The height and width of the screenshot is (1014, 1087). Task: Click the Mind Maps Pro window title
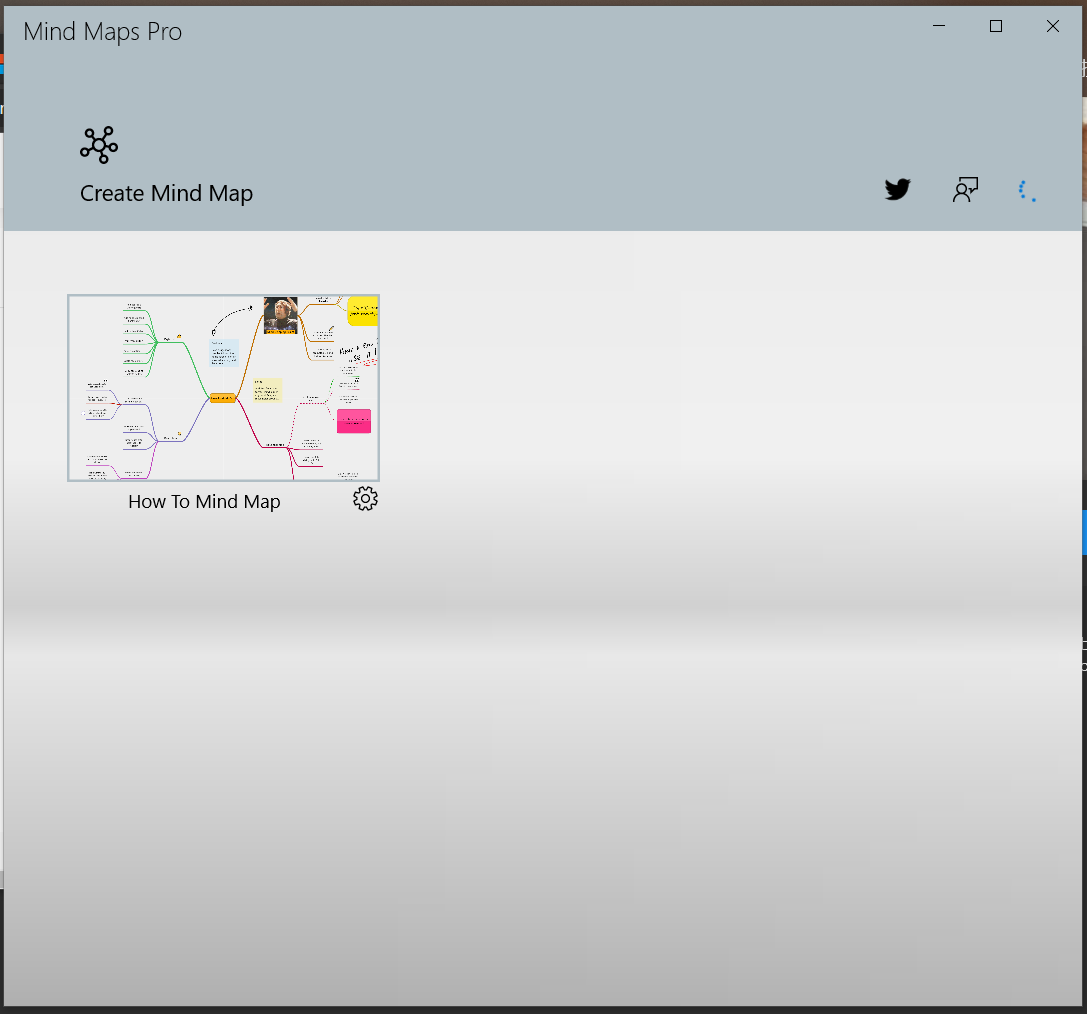click(x=103, y=32)
